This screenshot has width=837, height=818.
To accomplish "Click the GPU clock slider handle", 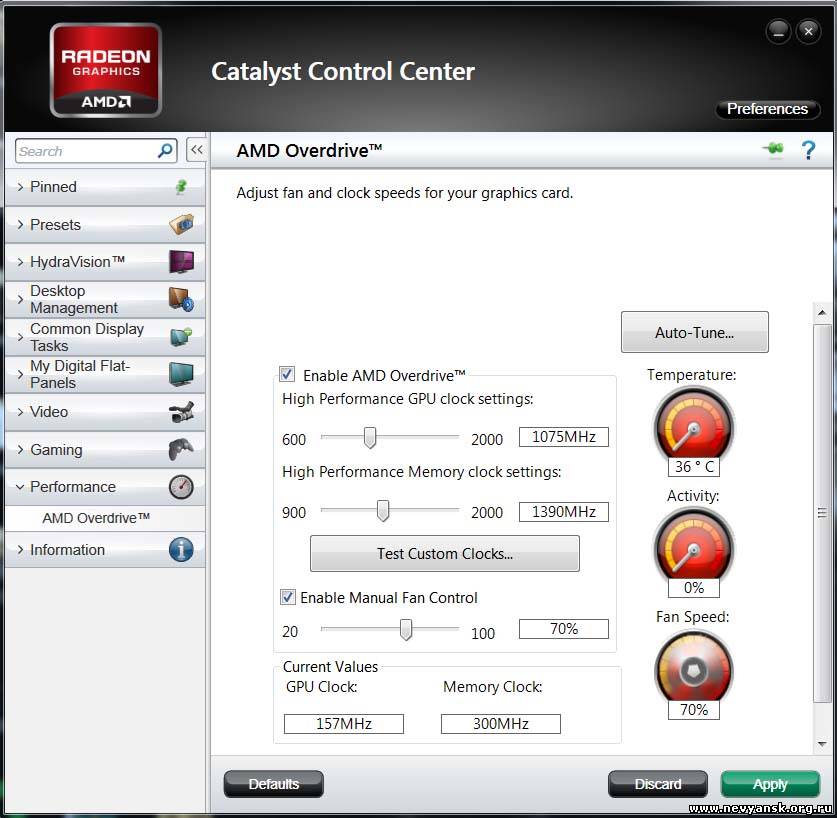I will pyautogui.click(x=369, y=437).
